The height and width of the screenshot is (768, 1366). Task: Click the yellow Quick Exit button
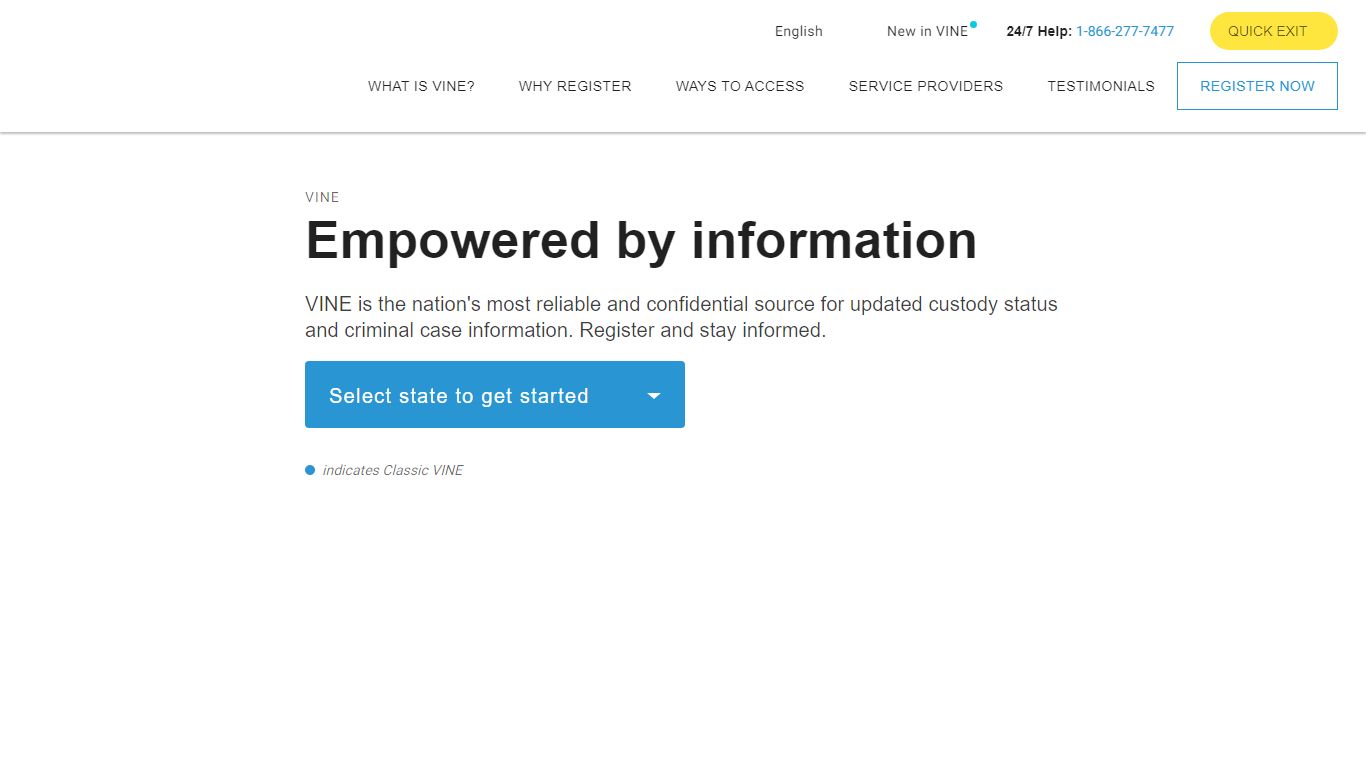pyautogui.click(x=1273, y=31)
